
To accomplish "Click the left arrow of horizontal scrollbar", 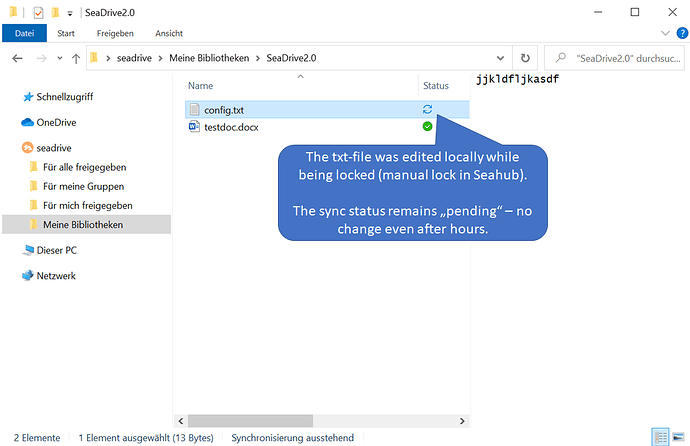I will click(181, 421).
